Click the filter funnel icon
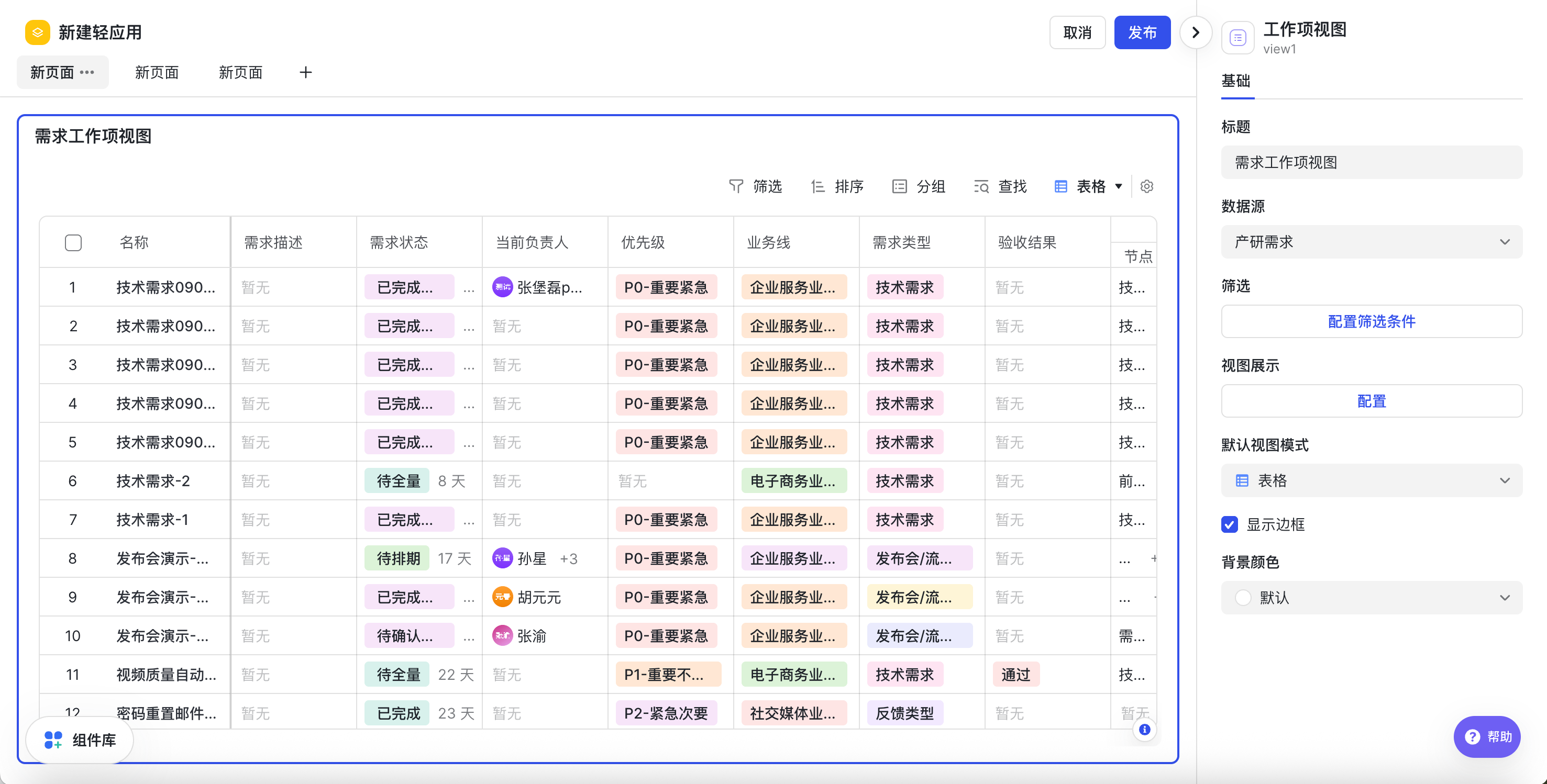Image resolution: width=1547 pixels, height=784 pixels. point(736,187)
